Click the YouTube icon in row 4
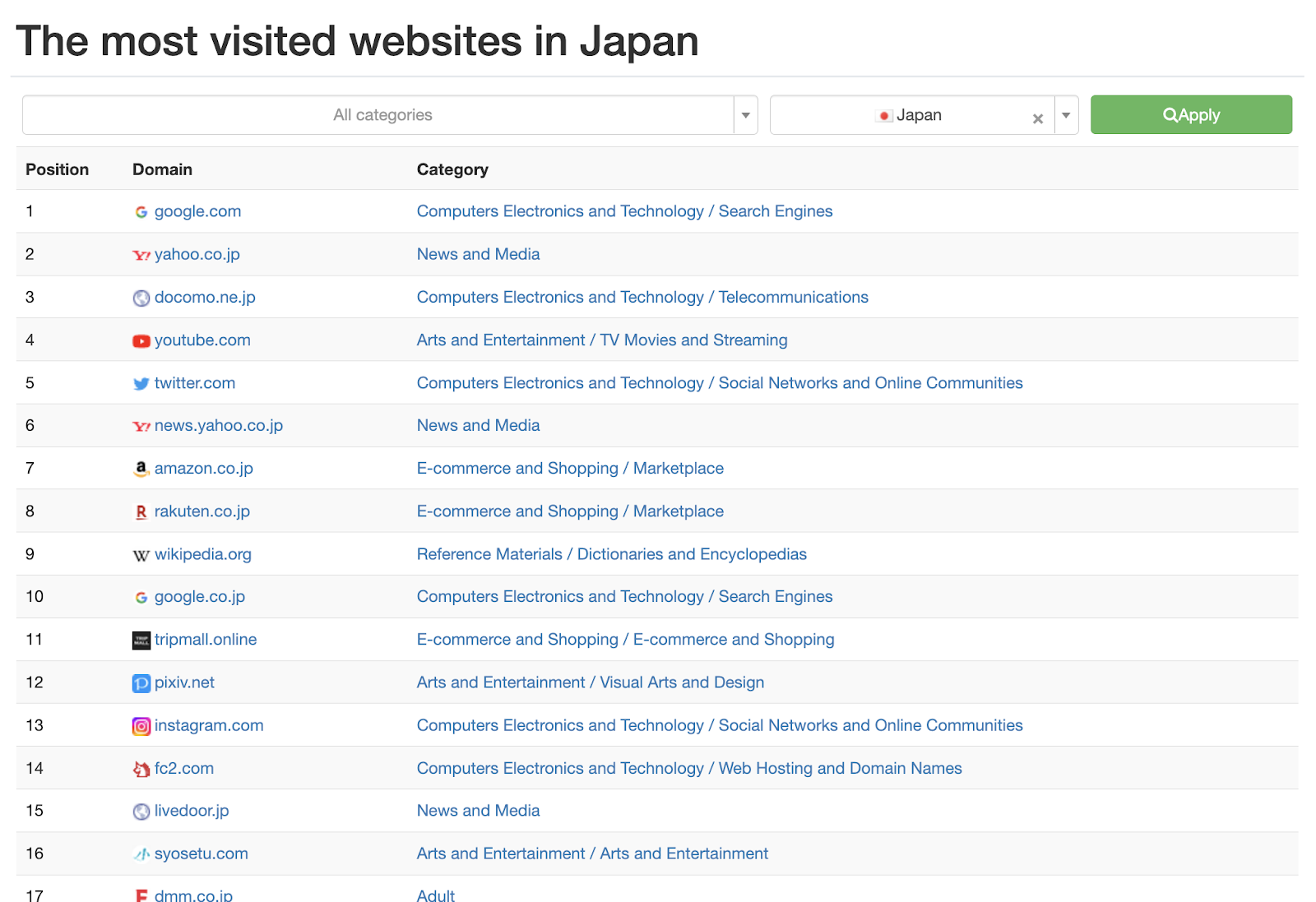 pos(141,341)
